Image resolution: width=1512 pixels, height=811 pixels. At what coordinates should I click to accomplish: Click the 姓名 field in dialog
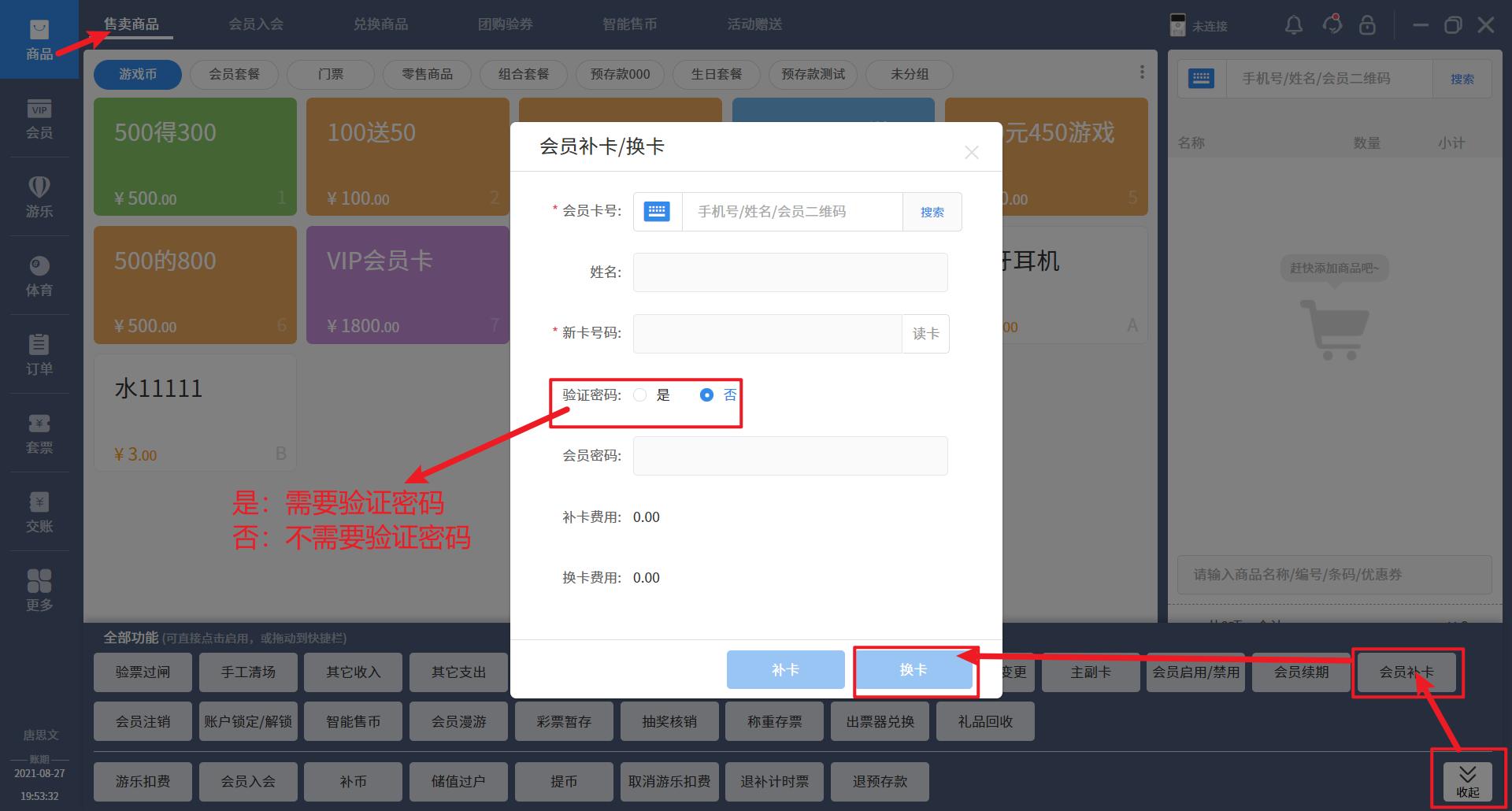(791, 272)
